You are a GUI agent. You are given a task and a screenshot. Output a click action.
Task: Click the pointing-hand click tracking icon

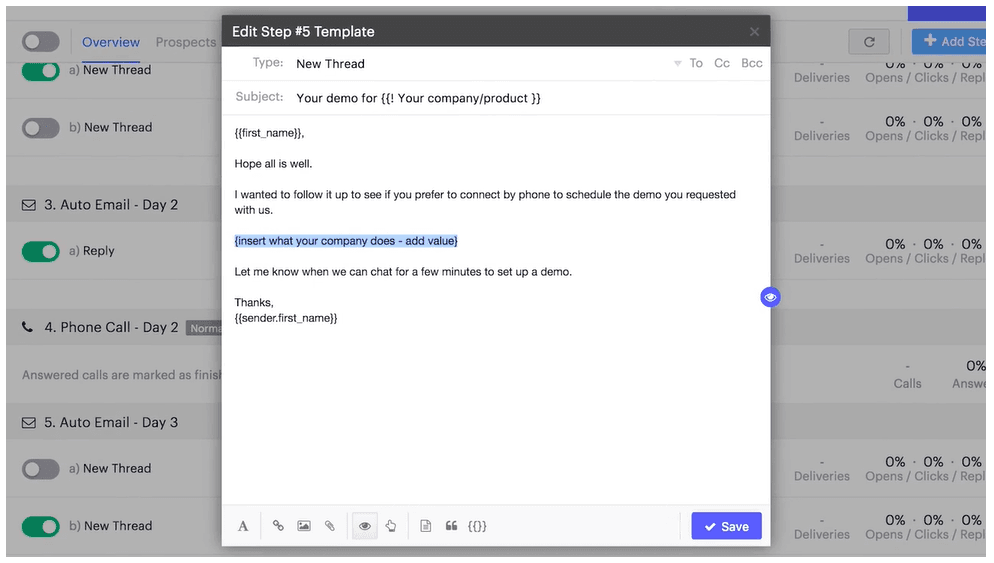point(391,526)
